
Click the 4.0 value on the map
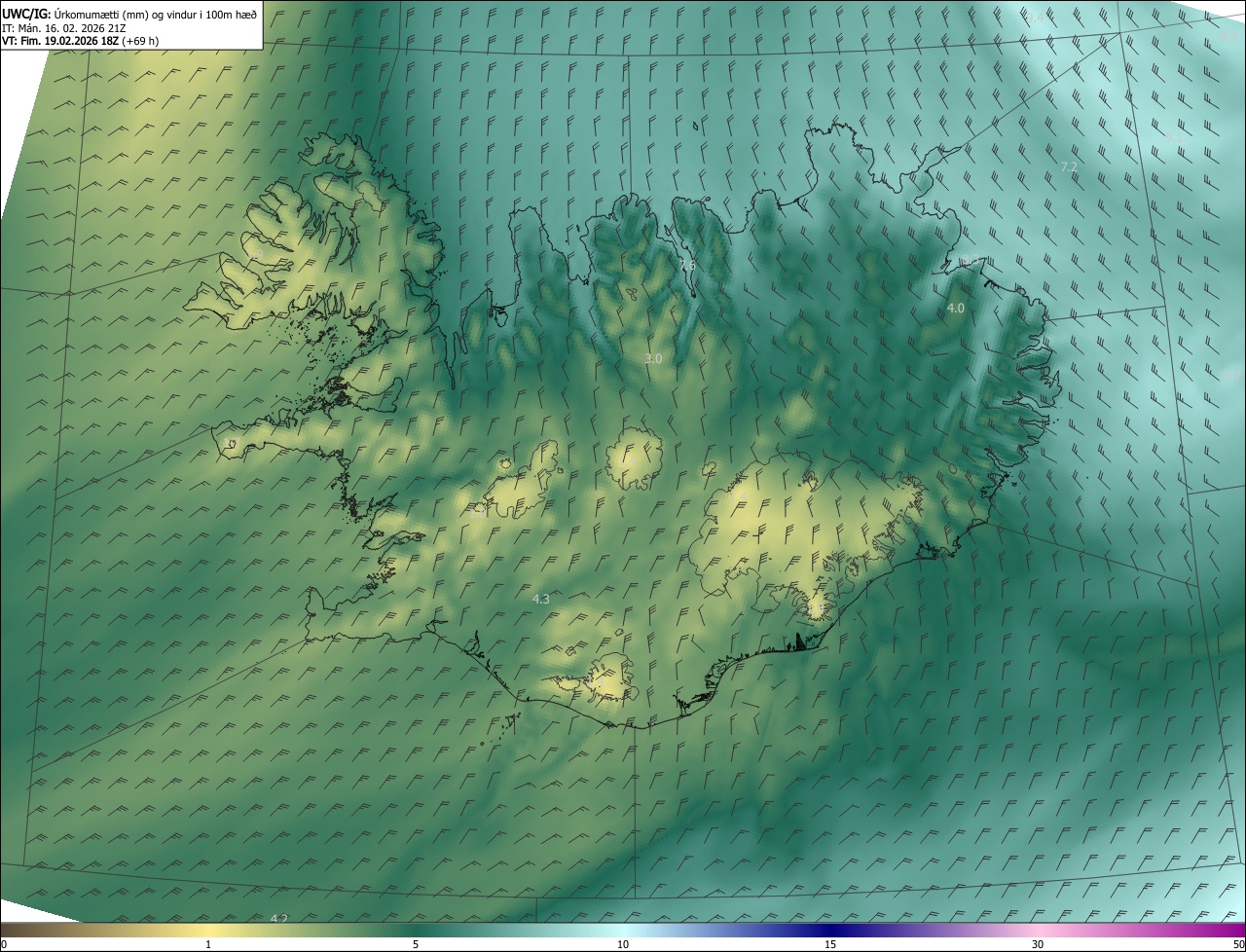(x=956, y=308)
